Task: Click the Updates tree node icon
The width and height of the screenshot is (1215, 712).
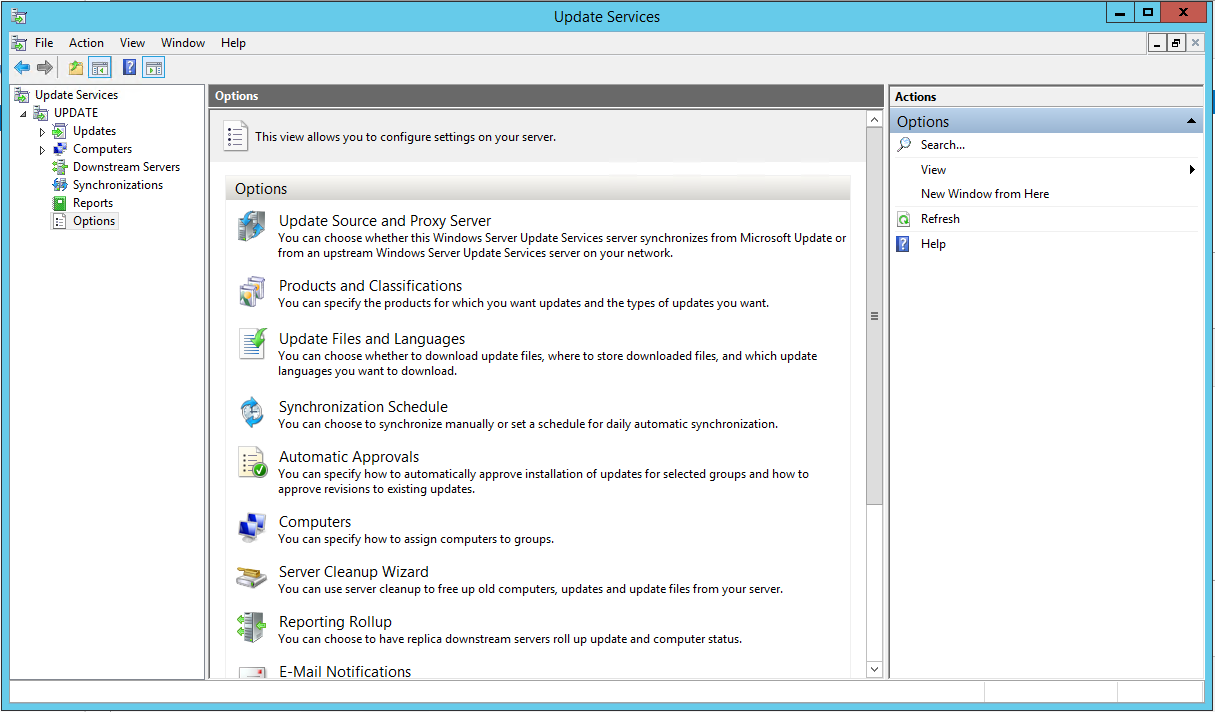Action: coord(60,131)
